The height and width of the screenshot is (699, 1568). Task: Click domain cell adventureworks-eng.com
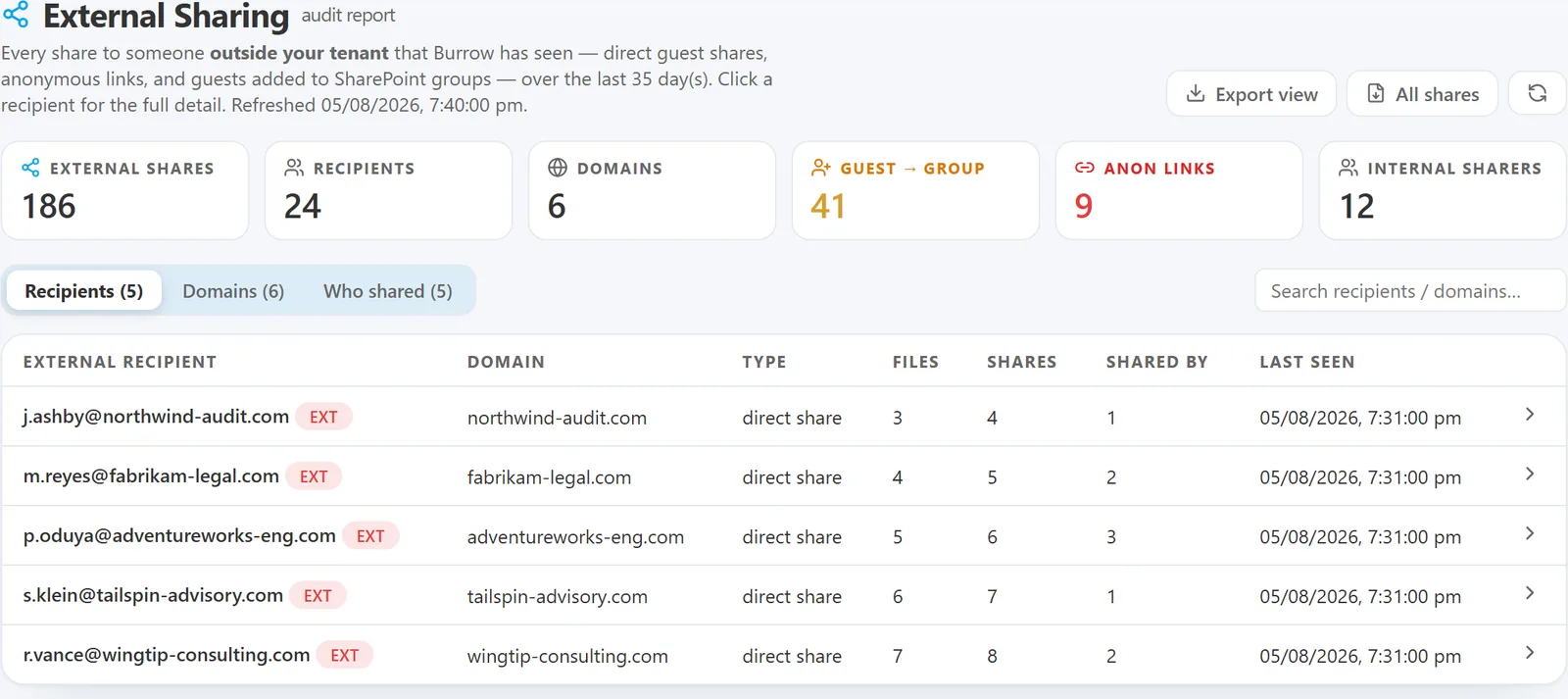[575, 537]
